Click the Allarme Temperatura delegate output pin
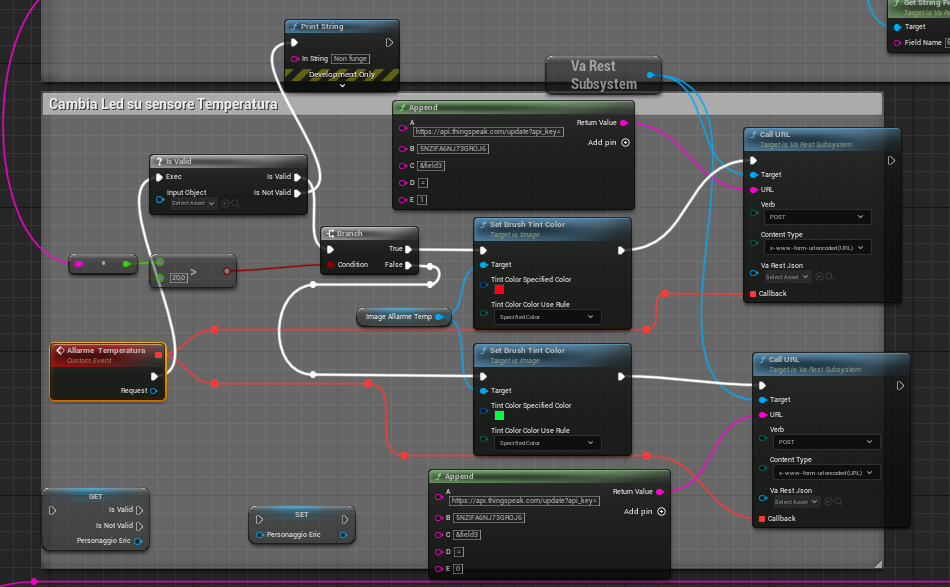The height and width of the screenshot is (587, 950). click(x=158, y=354)
